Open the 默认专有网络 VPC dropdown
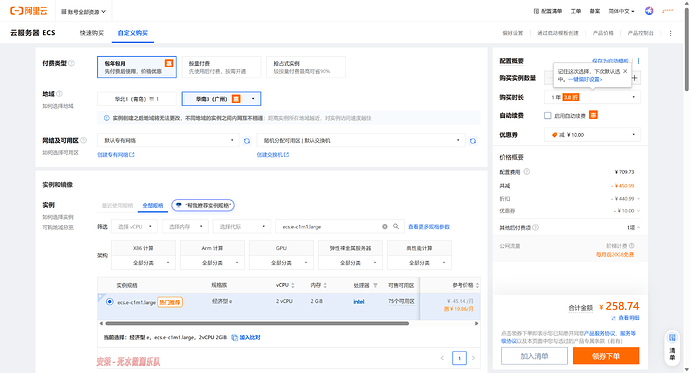This screenshot has height=373, width=690. (x=169, y=140)
